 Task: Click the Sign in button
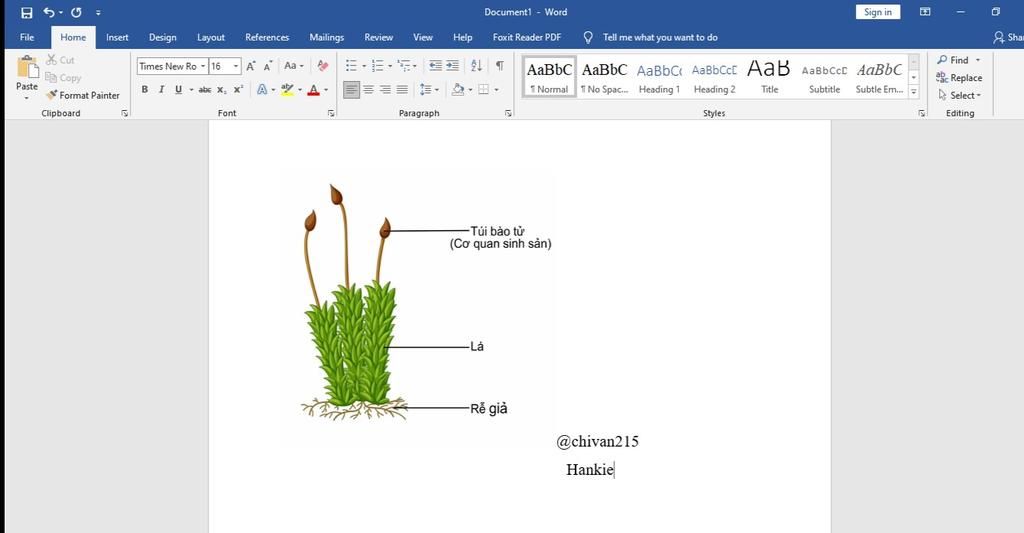coord(878,12)
